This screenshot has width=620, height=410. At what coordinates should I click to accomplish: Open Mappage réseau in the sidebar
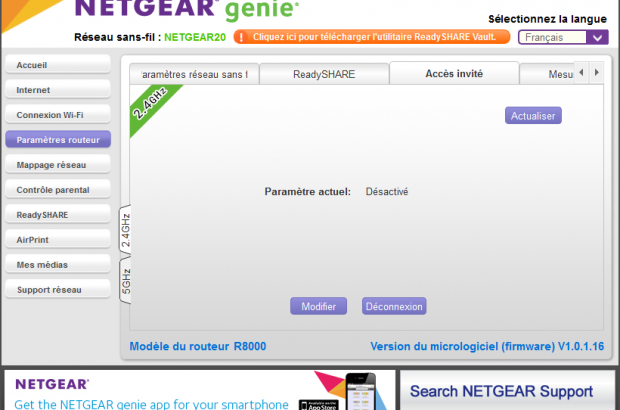click(57, 165)
